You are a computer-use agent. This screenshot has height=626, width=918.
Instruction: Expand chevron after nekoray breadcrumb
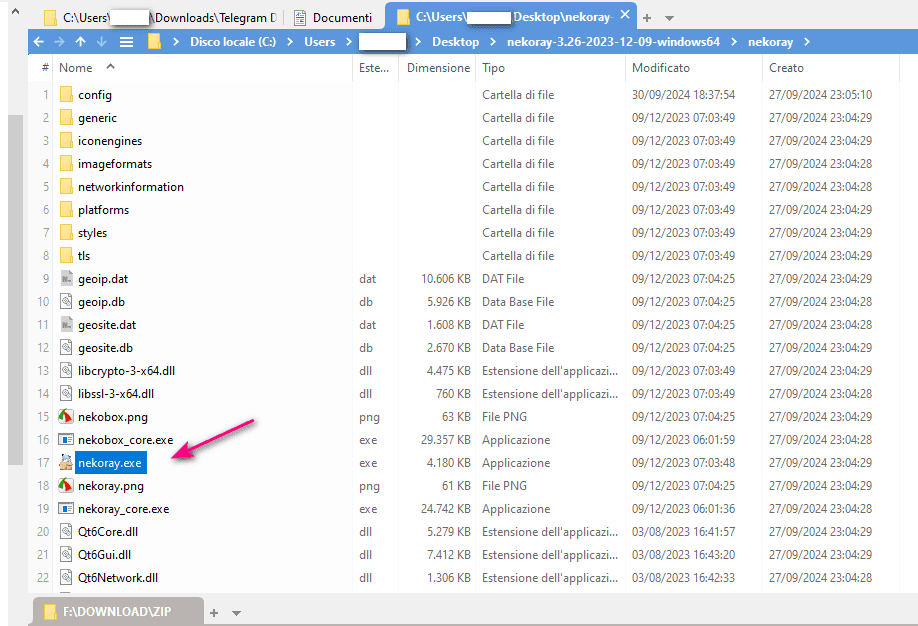(x=807, y=42)
